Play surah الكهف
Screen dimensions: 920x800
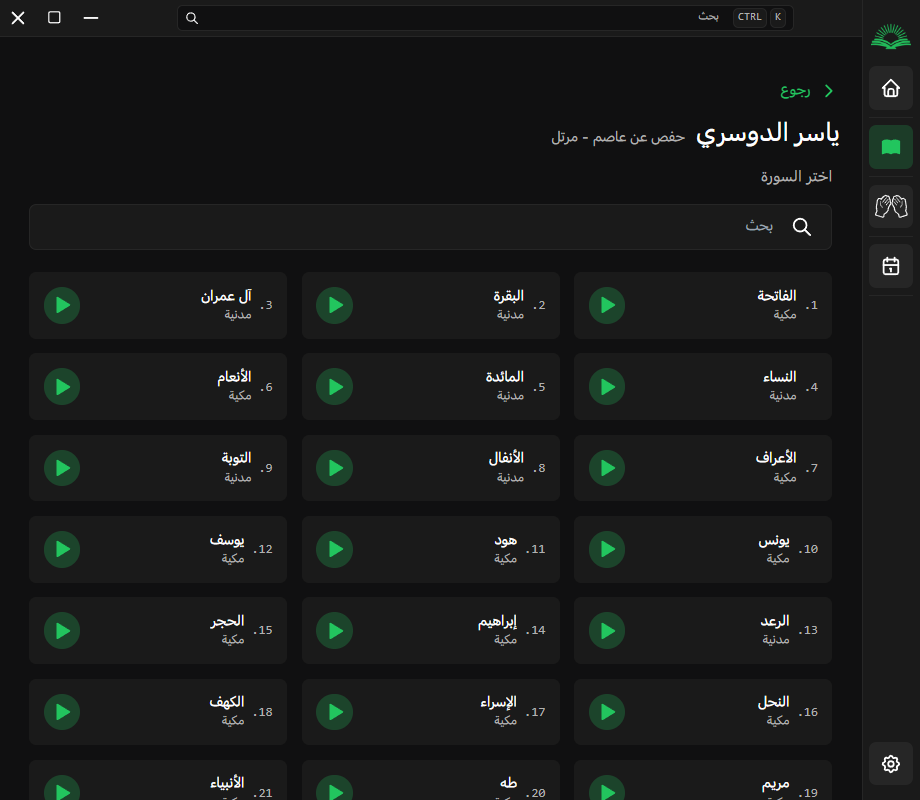click(x=62, y=712)
